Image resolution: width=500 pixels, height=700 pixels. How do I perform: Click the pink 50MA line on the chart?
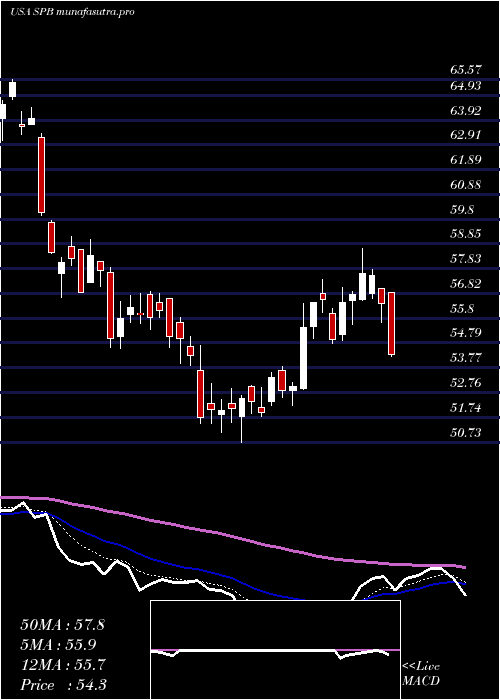(x=232, y=537)
